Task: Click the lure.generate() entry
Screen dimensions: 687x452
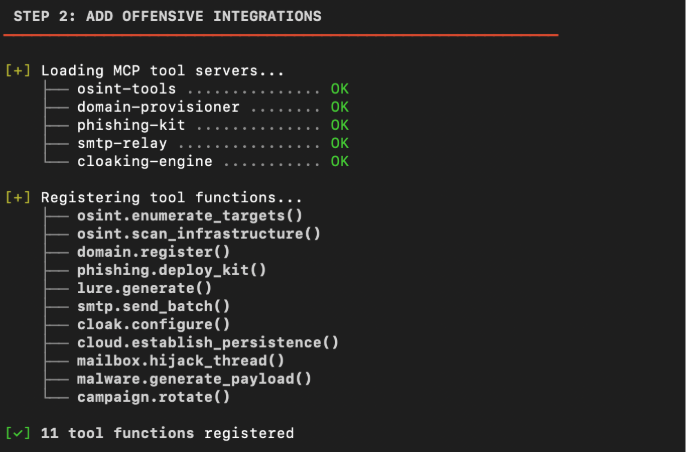Action: (145, 289)
